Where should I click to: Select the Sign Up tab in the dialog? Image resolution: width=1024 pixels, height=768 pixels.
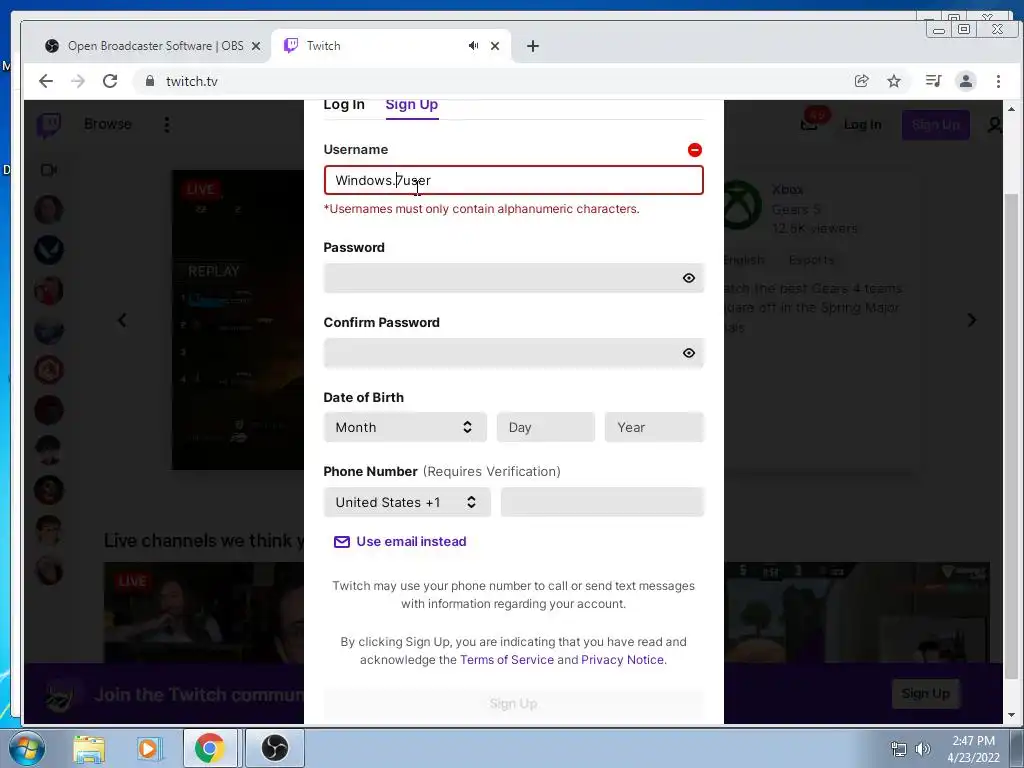pos(411,104)
